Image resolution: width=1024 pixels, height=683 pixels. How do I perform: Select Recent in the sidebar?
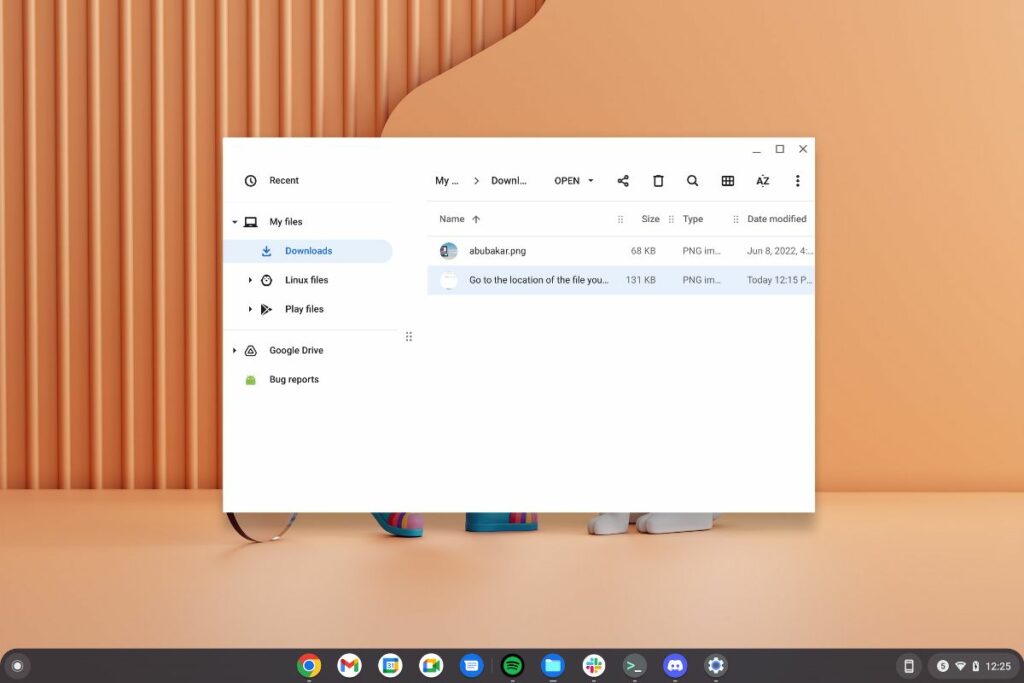coord(283,181)
